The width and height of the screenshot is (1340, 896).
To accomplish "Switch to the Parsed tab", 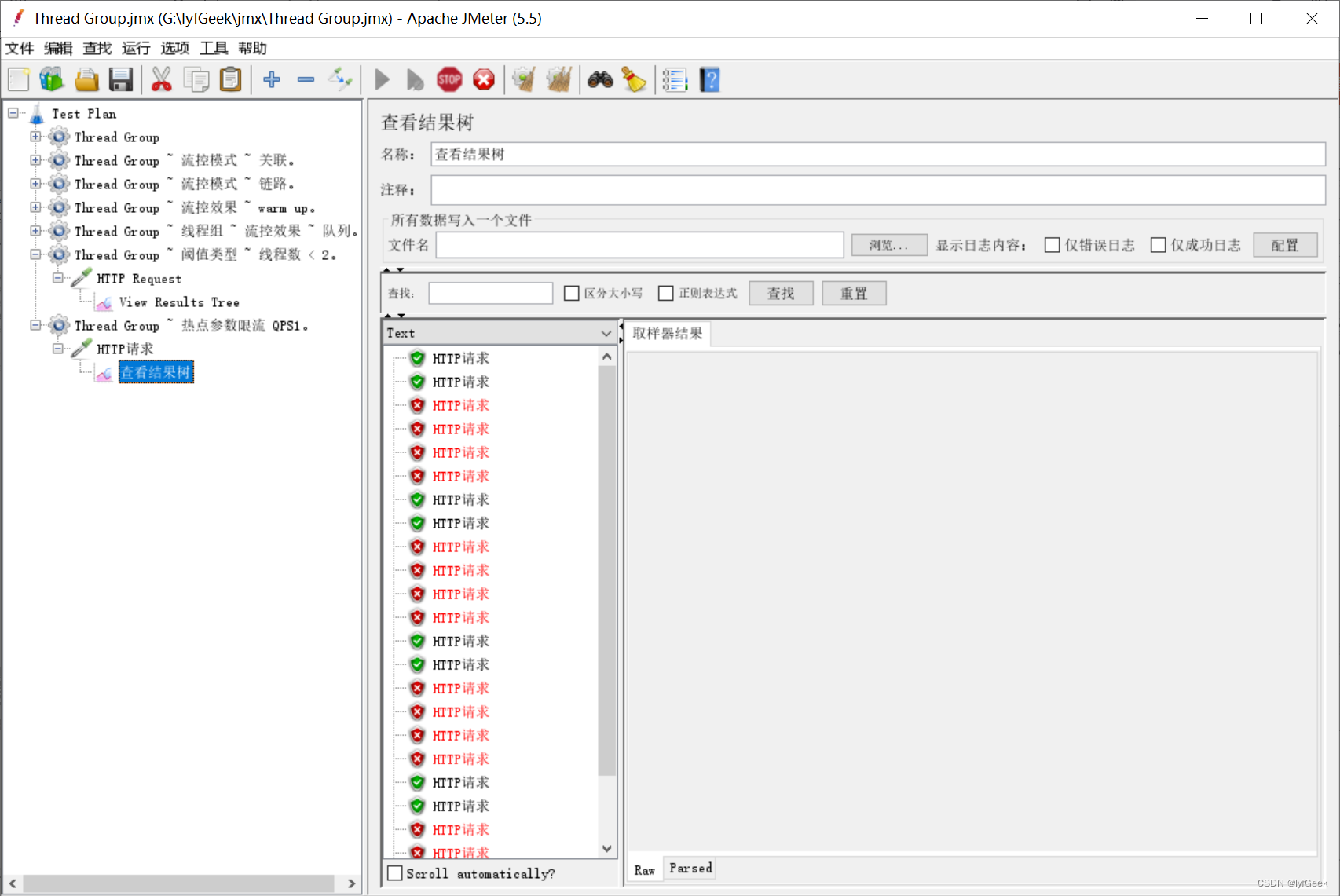I will coord(691,868).
